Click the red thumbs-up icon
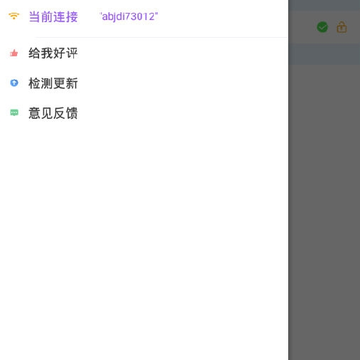The width and height of the screenshot is (360, 360). click(14, 53)
